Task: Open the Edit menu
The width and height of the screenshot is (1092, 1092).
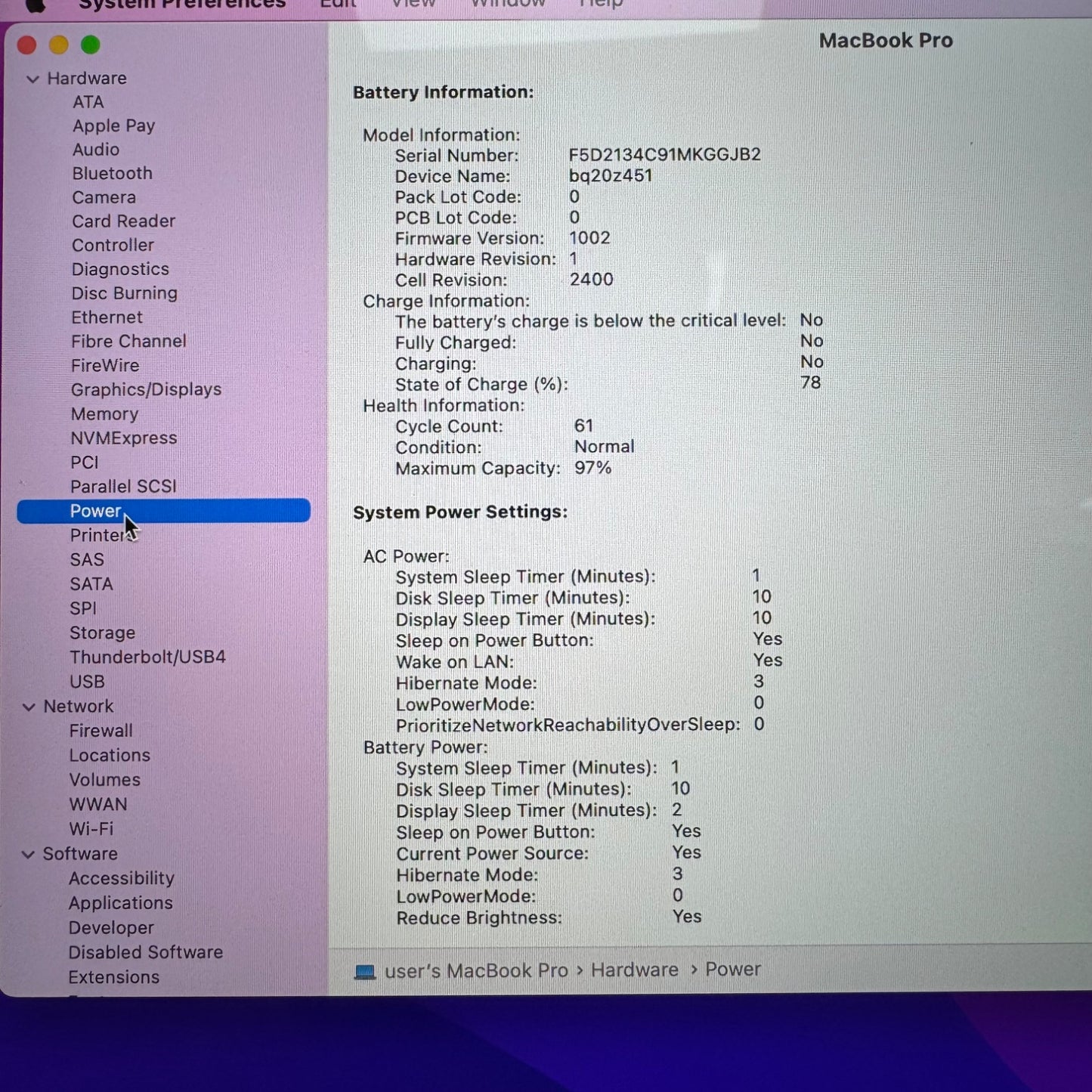Action: tap(337, 5)
